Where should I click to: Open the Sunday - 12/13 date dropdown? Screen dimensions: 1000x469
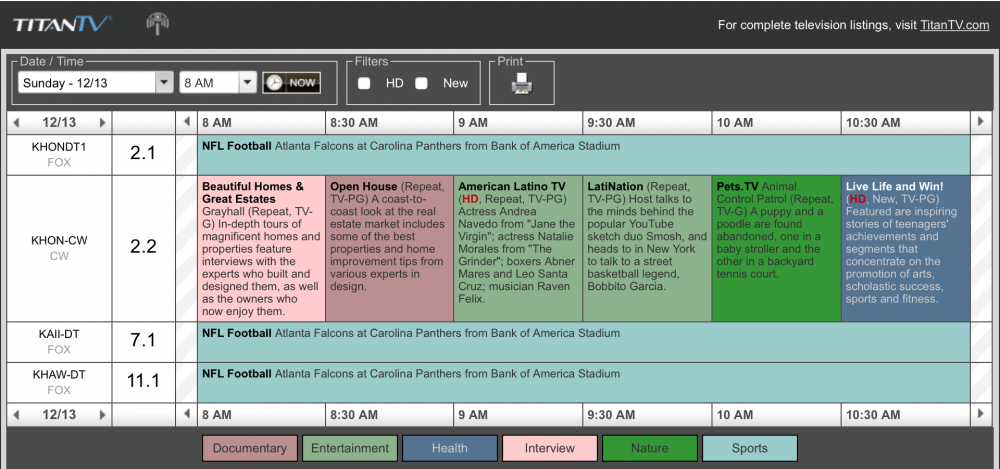pyautogui.click(x=96, y=83)
